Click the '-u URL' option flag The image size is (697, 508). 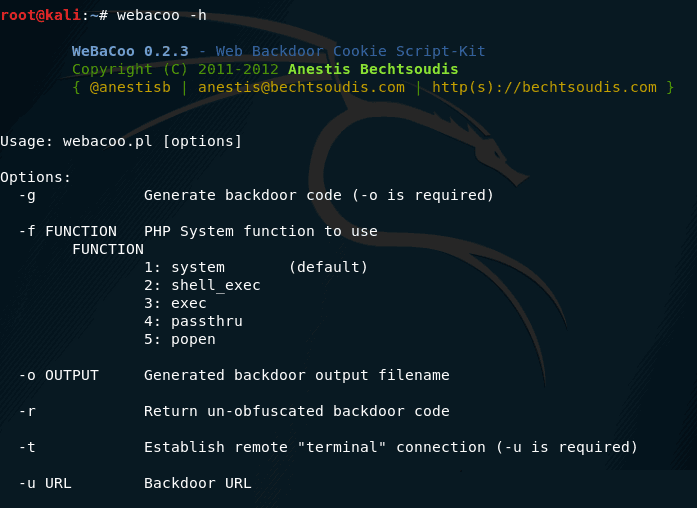click(x=45, y=483)
